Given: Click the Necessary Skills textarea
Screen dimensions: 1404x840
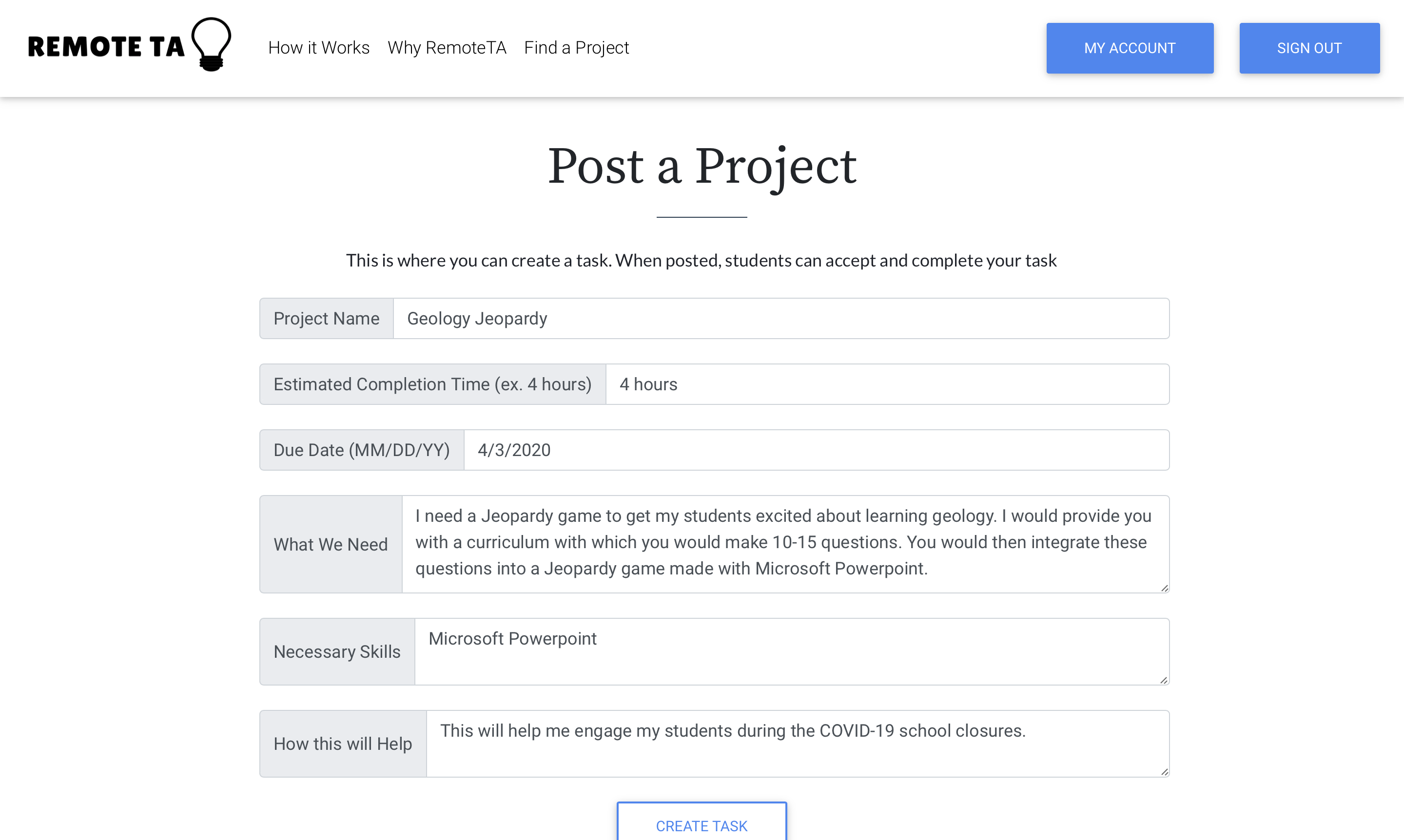Looking at the screenshot, I should coord(792,651).
